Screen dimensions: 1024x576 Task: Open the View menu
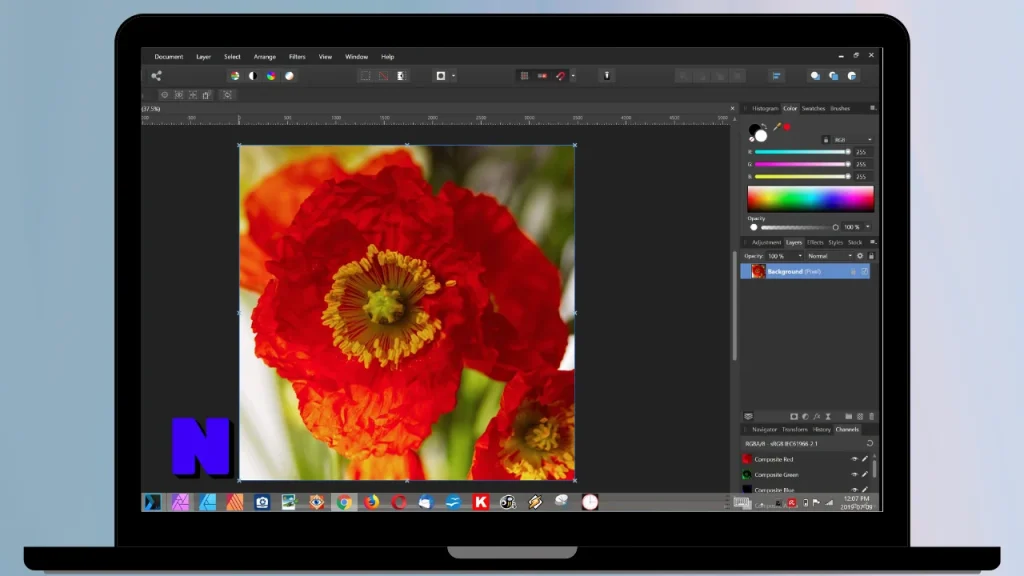tap(325, 57)
